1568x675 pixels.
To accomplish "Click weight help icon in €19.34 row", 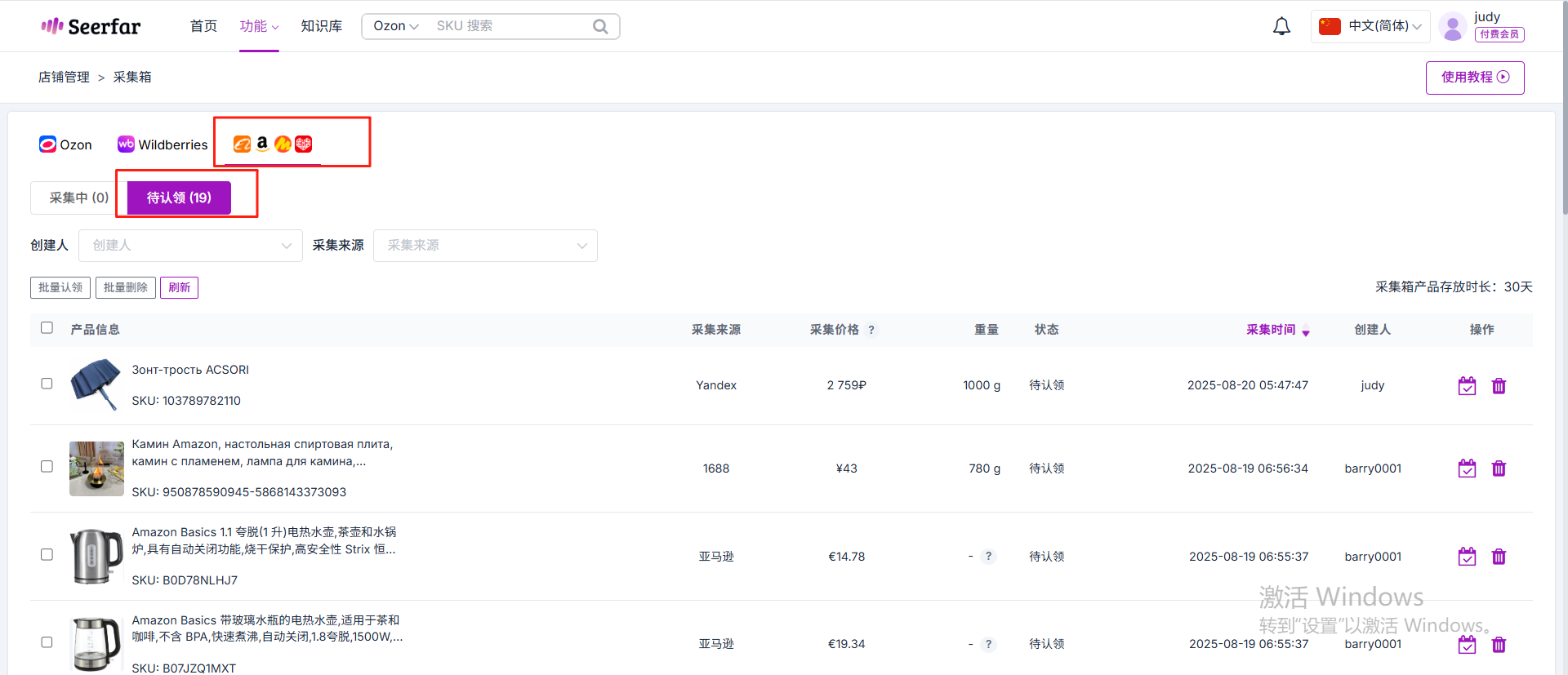I will point(988,644).
